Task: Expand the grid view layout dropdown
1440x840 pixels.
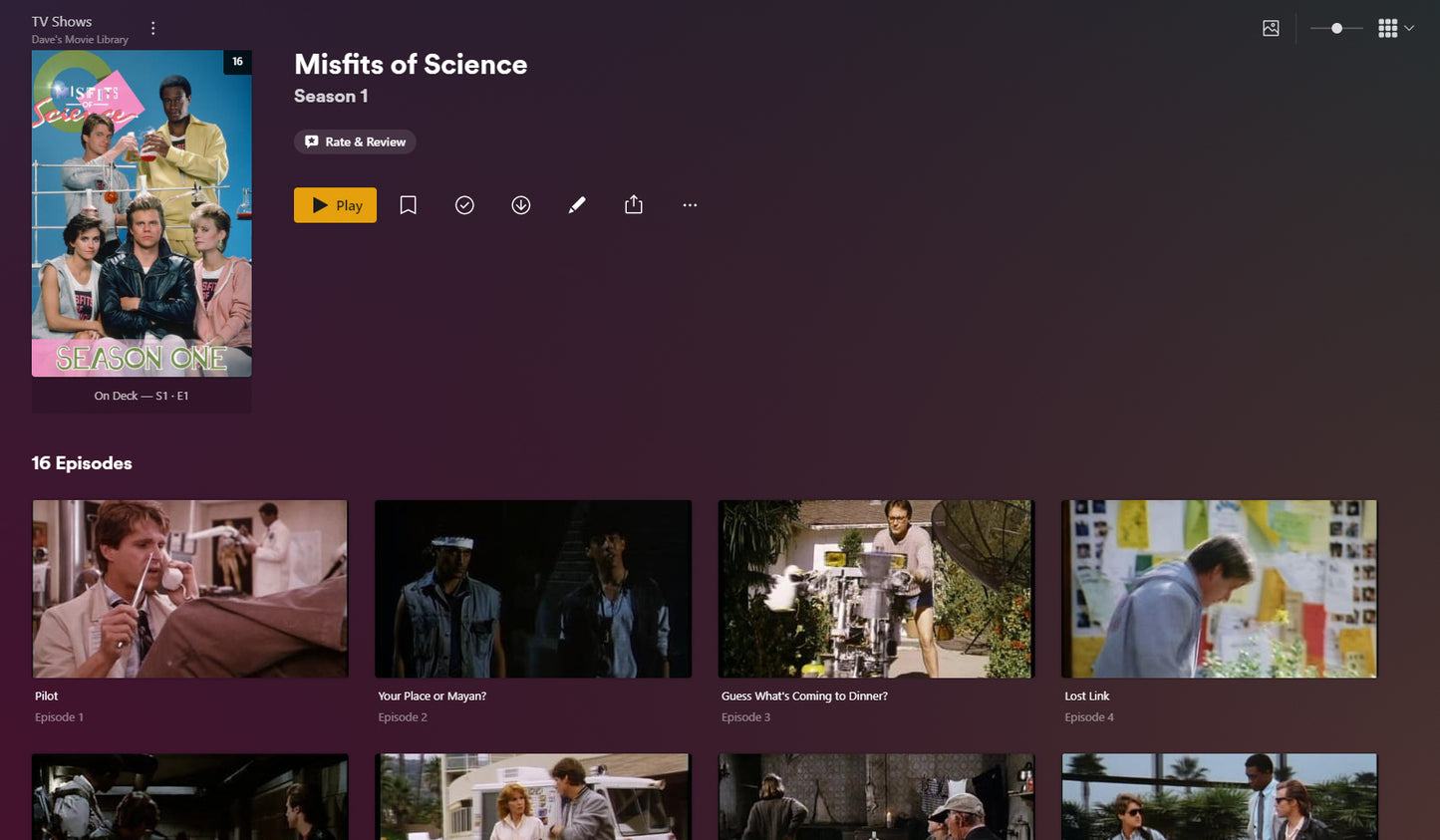Action: point(1395,28)
